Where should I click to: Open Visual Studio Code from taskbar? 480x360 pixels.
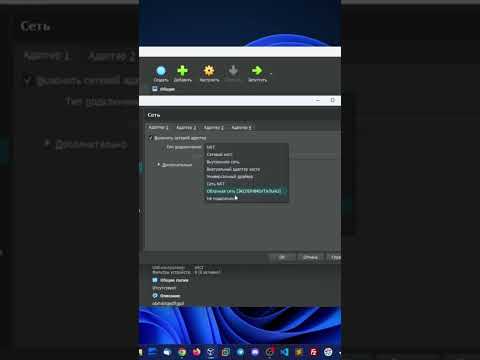284,352
